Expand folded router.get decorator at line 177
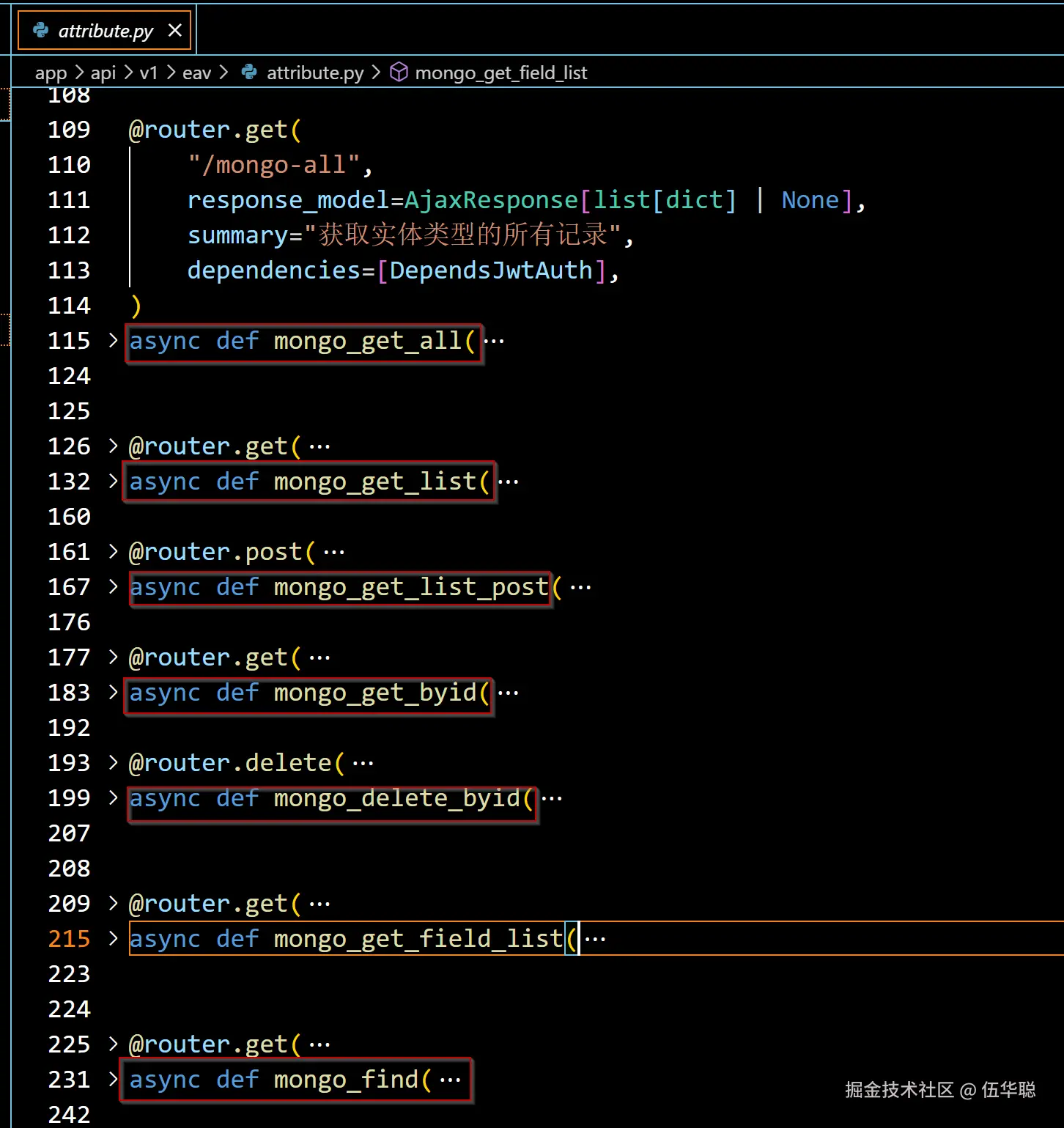Screen dimensions: 1064x1128 pyautogui.click(x=113, y=657)
